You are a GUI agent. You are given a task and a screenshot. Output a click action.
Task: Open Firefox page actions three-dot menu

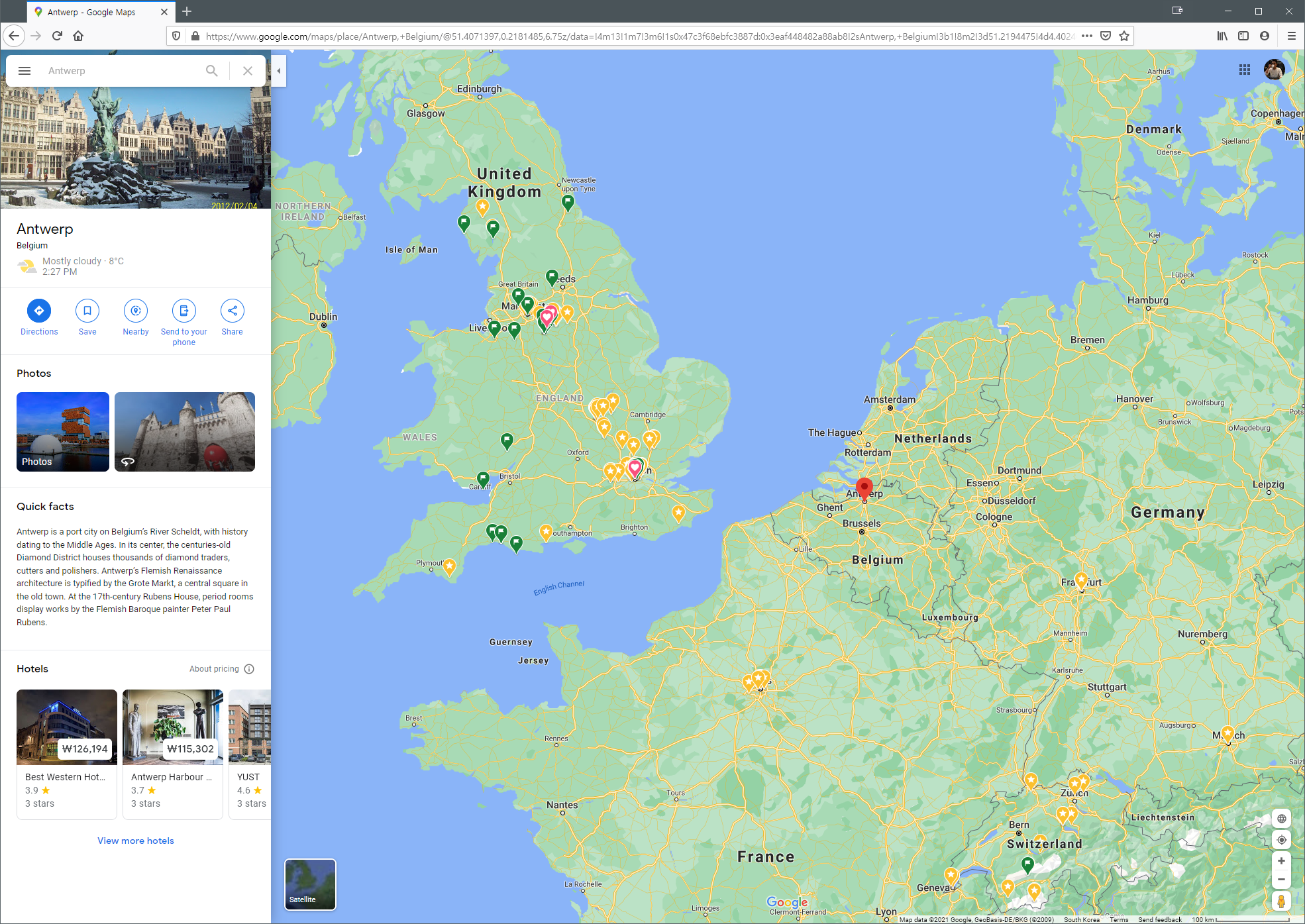pyautogui.click(x=1087, y=36)
